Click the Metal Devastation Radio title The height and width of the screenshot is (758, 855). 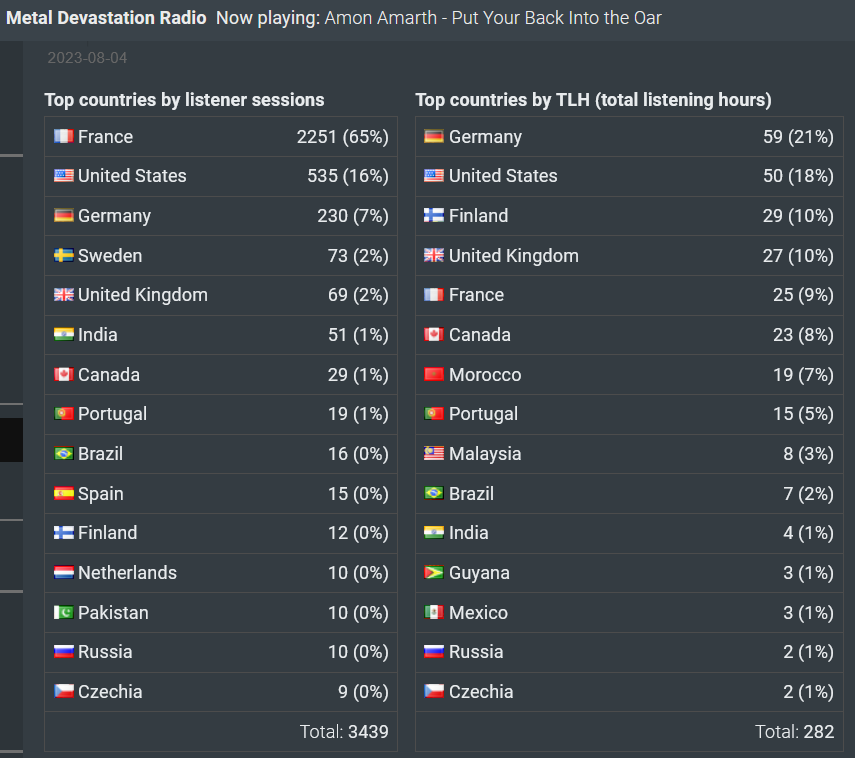point(106,18)
